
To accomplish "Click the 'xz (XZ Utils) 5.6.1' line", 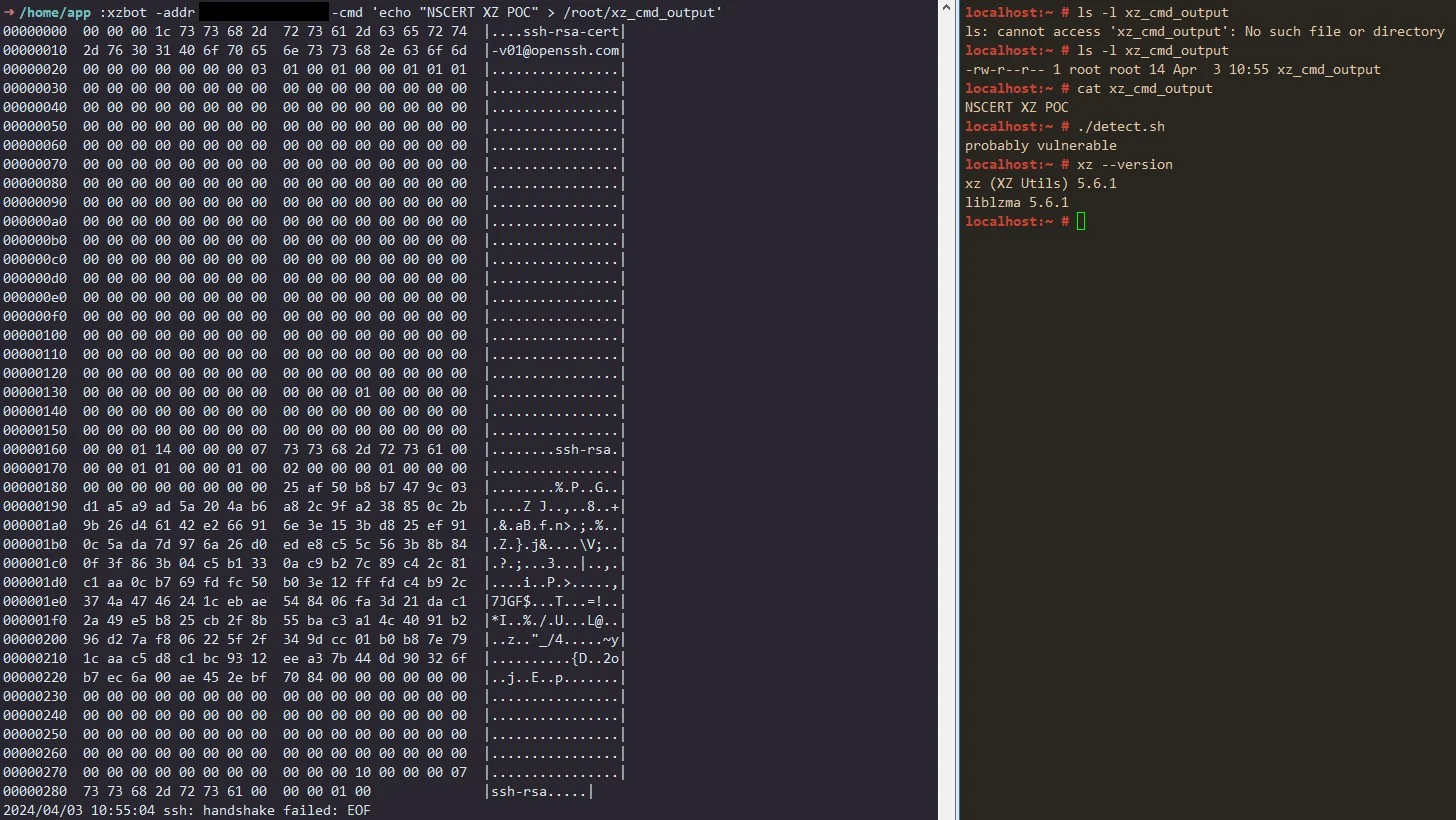I will [x=1041, y=183].
